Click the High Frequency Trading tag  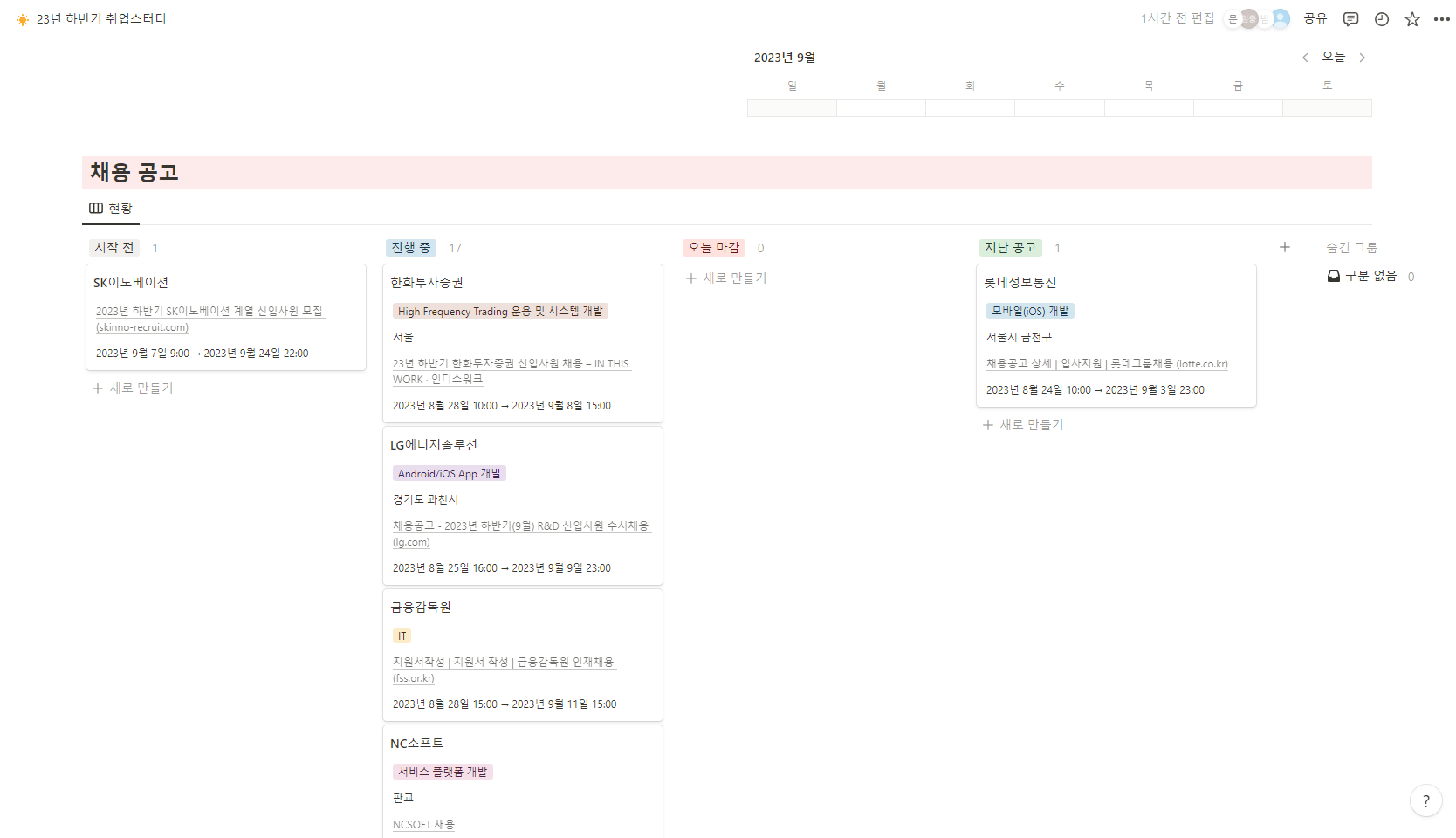500,312
